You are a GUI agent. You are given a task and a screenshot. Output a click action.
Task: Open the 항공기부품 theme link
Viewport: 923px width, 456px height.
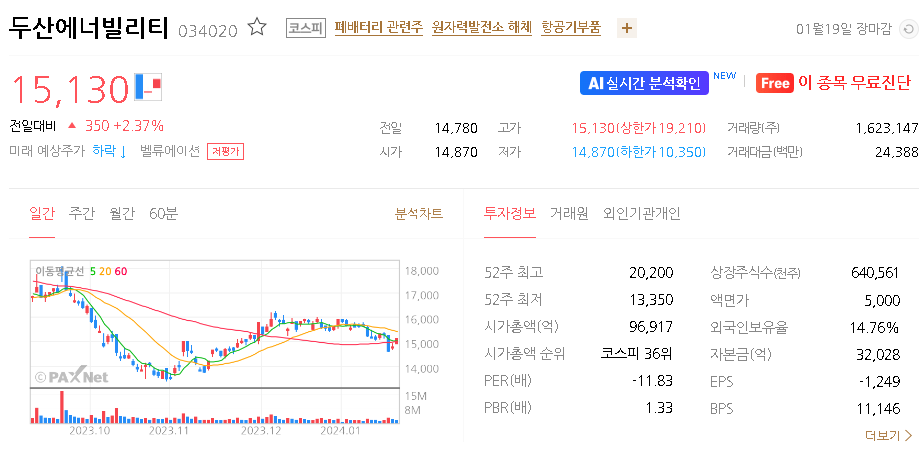click(x=570, y=28)
